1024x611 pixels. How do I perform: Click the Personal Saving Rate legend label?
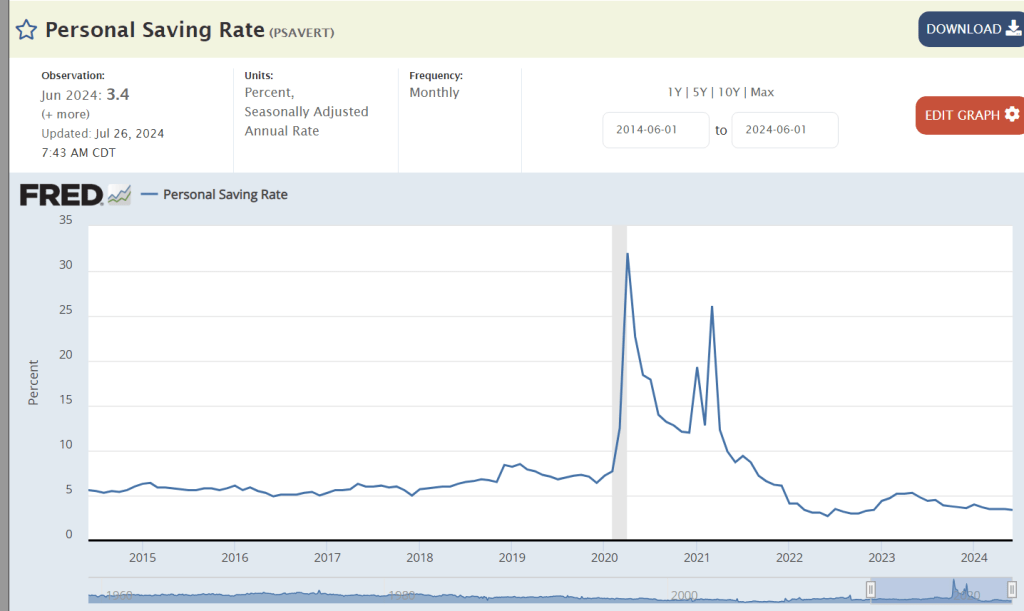[225, 195]
